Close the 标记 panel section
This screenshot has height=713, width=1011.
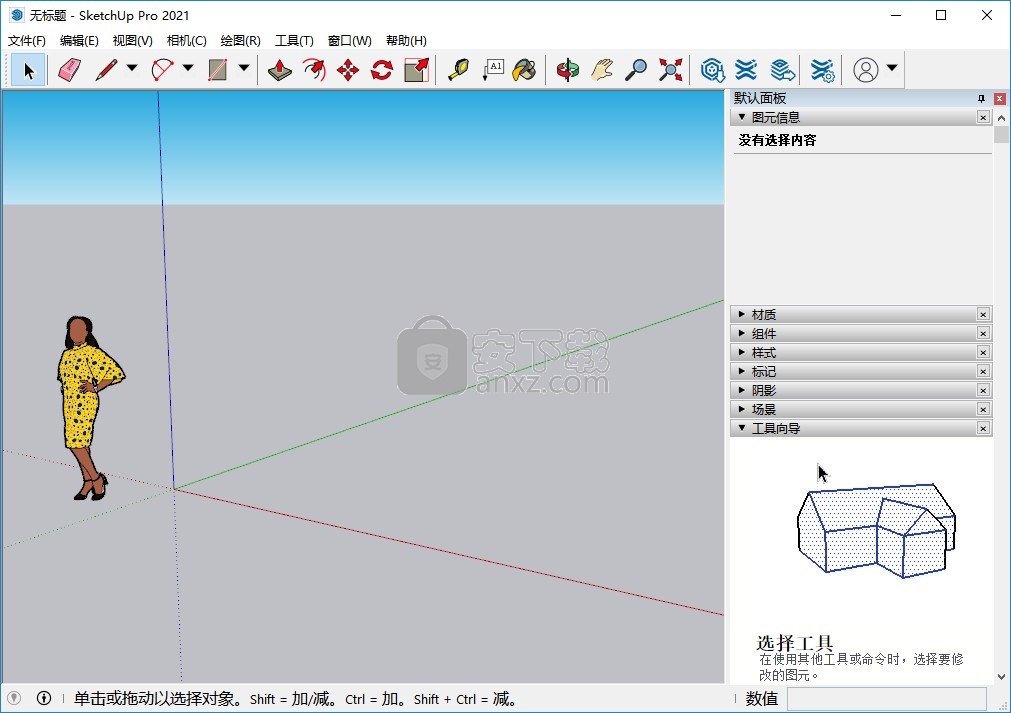[983, 371]
